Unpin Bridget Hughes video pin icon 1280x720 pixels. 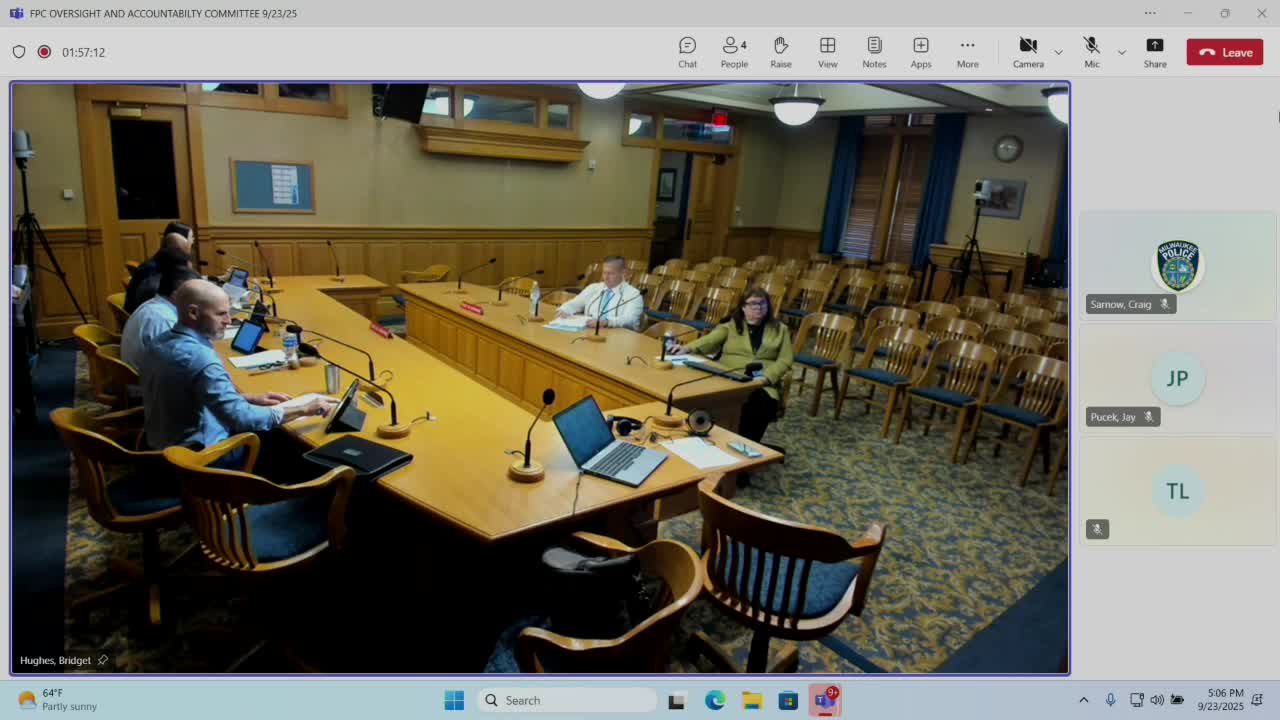pyautogui.click(x=103, y=661)
